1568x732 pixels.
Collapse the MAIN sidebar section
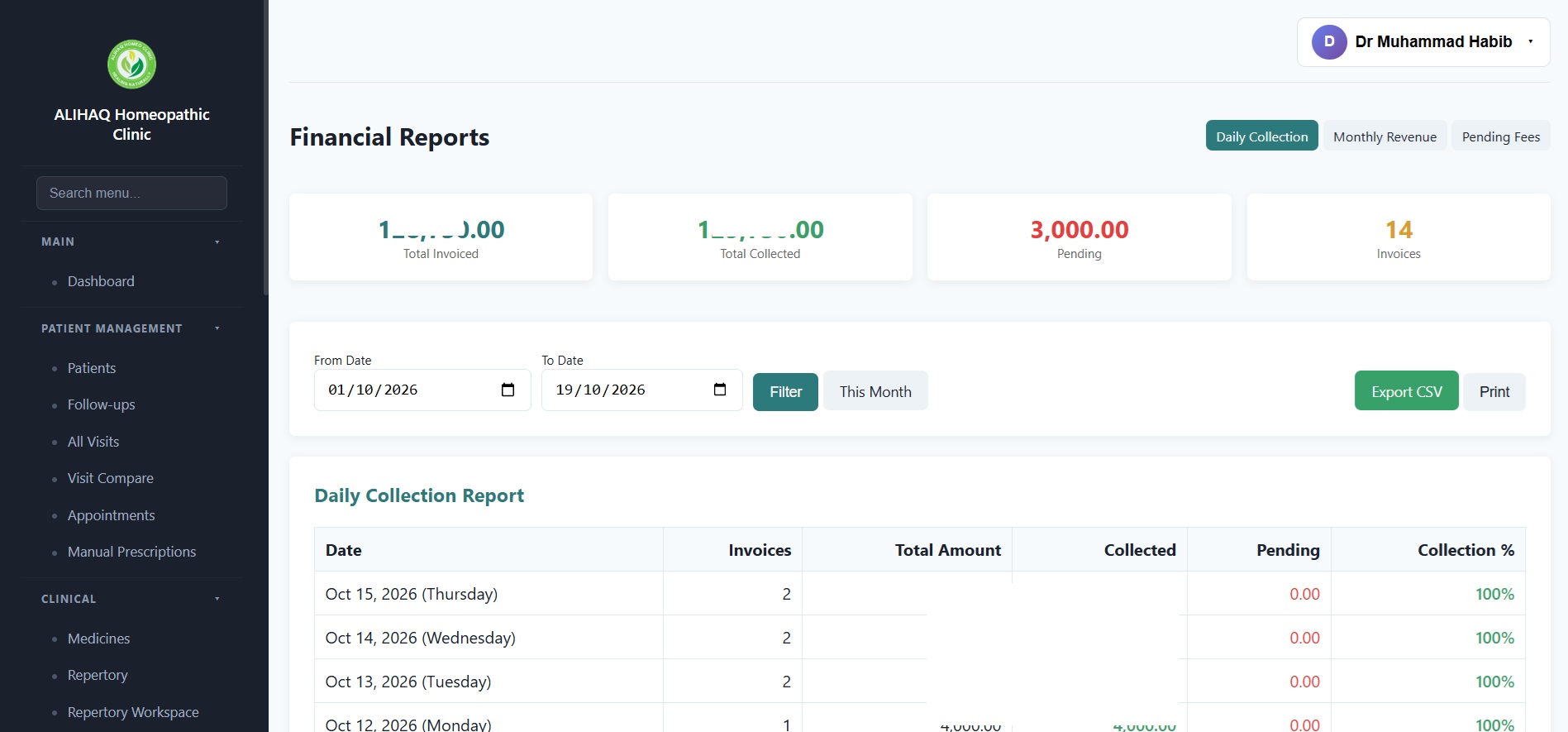(131, 242)
